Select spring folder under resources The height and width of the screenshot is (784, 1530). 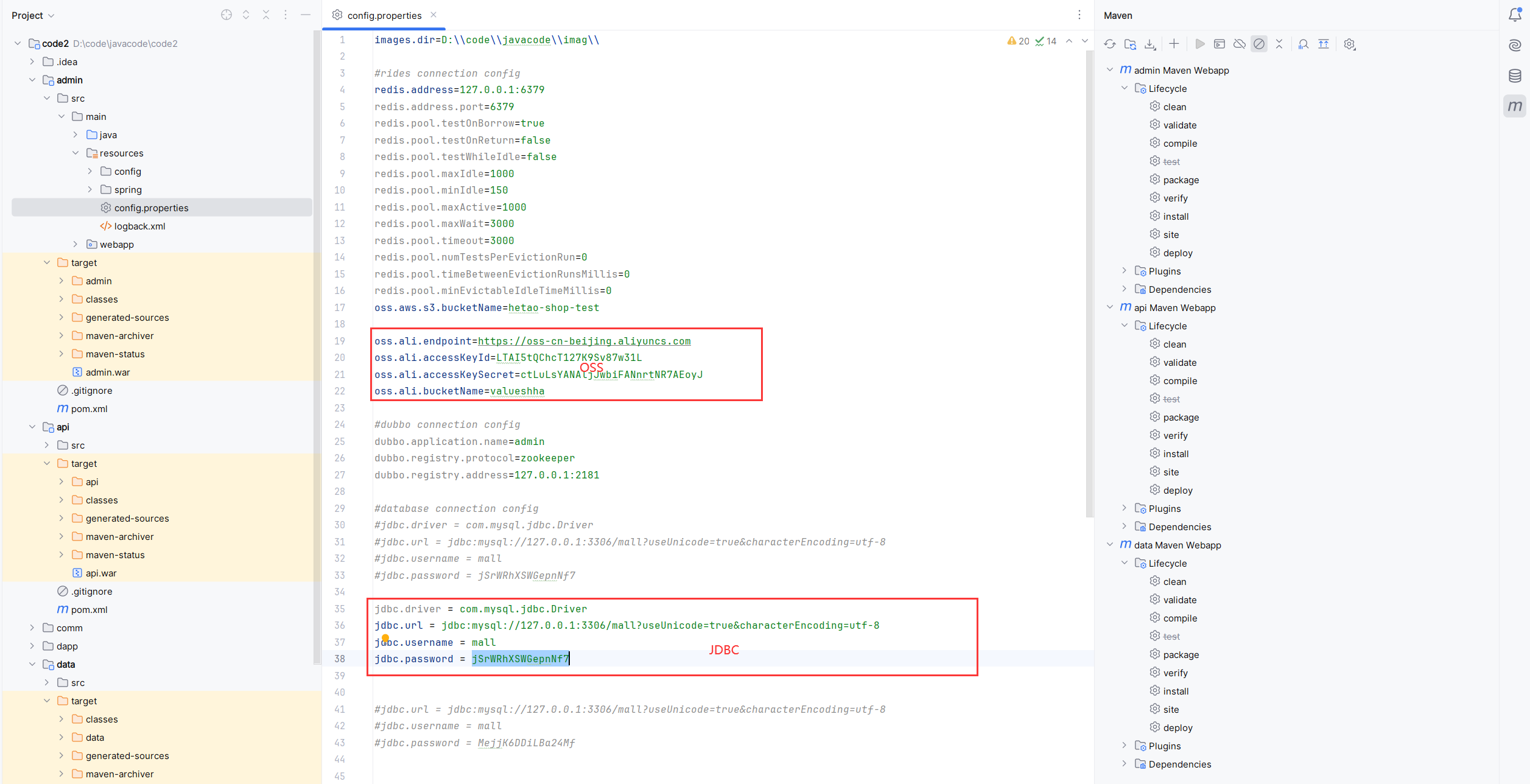[x=127, y=189]
